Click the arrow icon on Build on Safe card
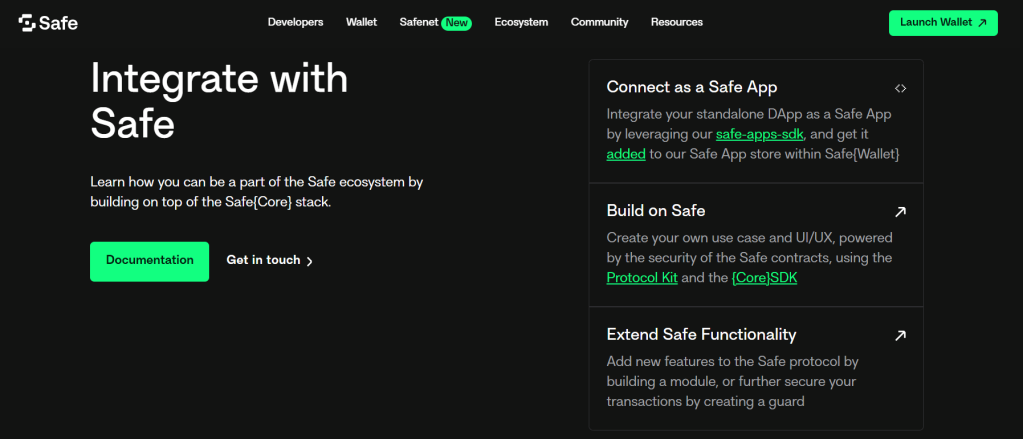The image size is (1023, 439). (x=900, y=212)
